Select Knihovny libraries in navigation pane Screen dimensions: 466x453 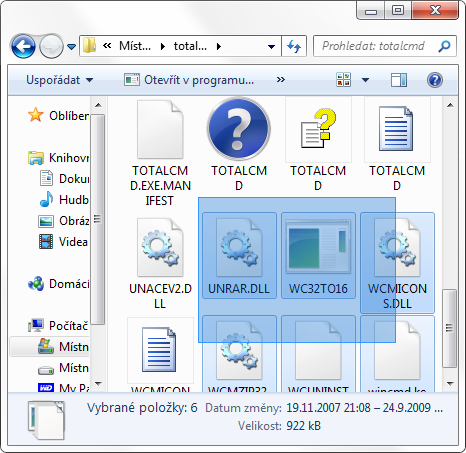[x=58, y=158]
